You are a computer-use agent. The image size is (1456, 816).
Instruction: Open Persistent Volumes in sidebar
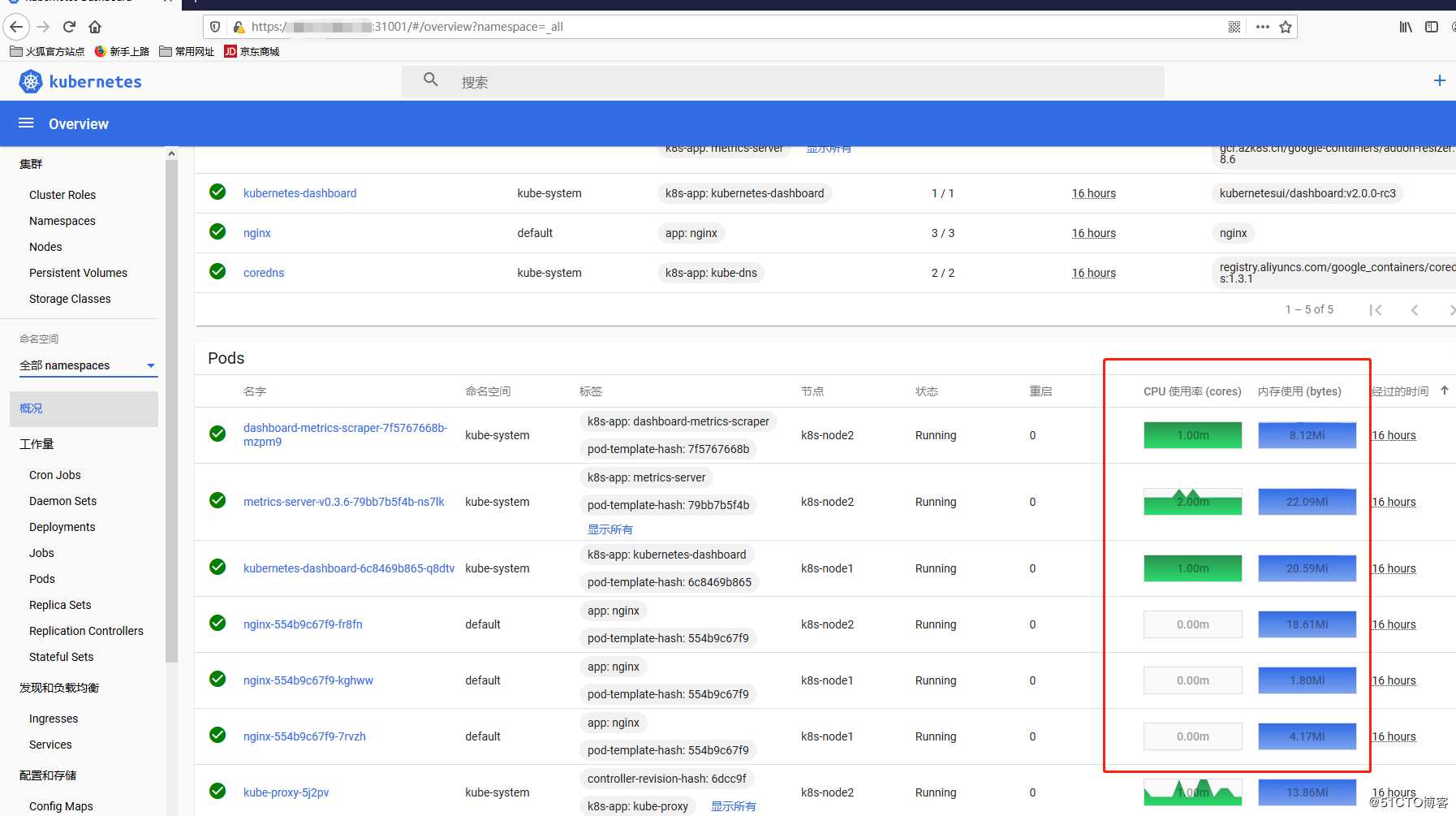tap(78, 273)
